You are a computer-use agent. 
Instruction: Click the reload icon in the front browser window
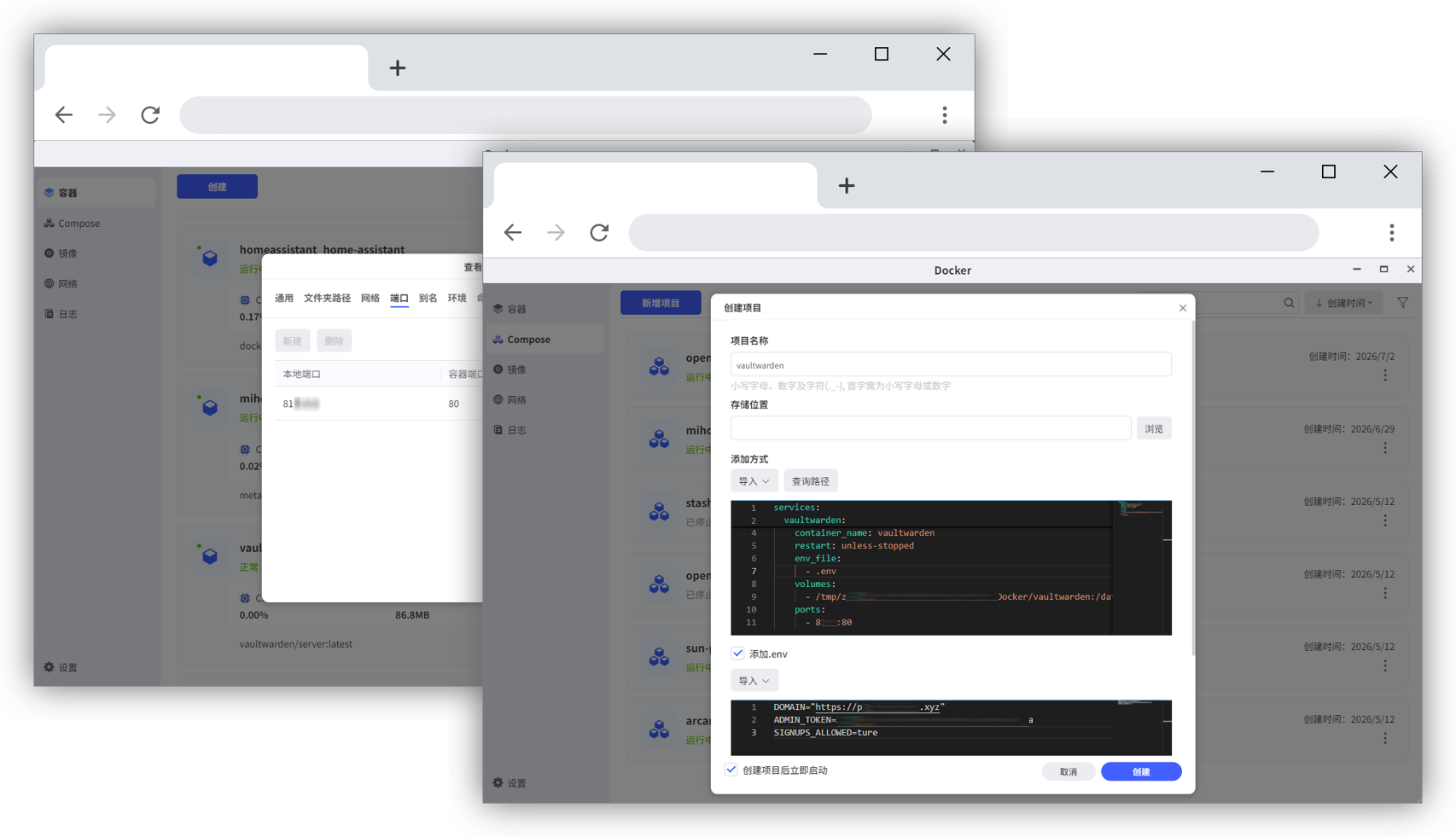(x=599, y=232)
